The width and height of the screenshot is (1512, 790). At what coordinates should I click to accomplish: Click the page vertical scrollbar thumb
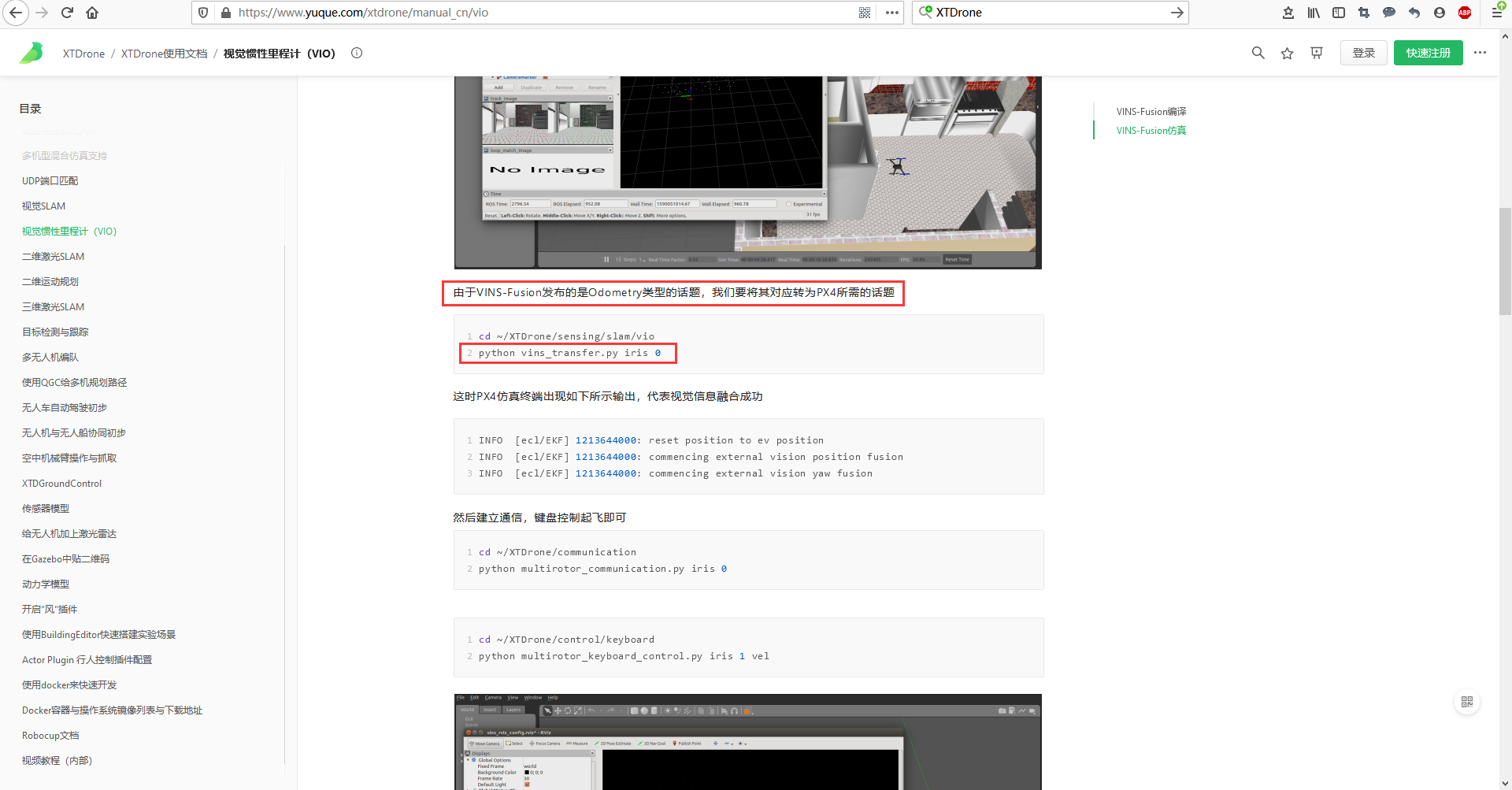click(1505, 261)
